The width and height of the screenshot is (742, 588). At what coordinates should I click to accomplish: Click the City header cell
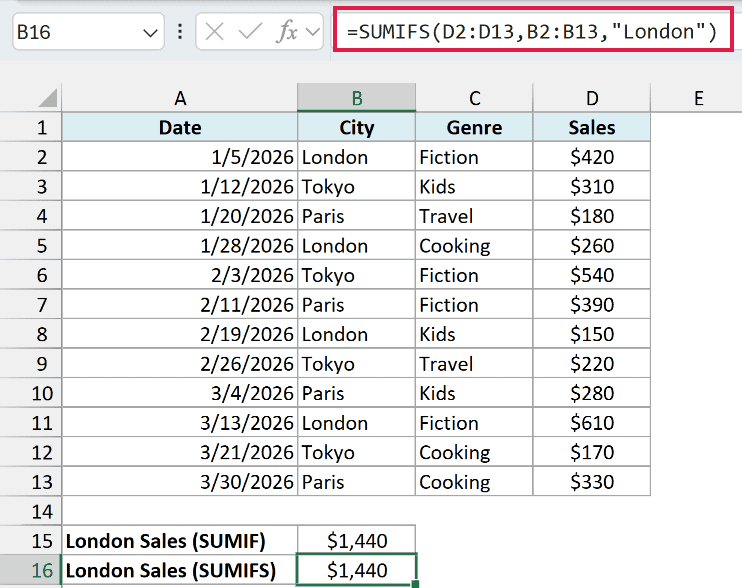pyautogui.click(x=356, y=127)
